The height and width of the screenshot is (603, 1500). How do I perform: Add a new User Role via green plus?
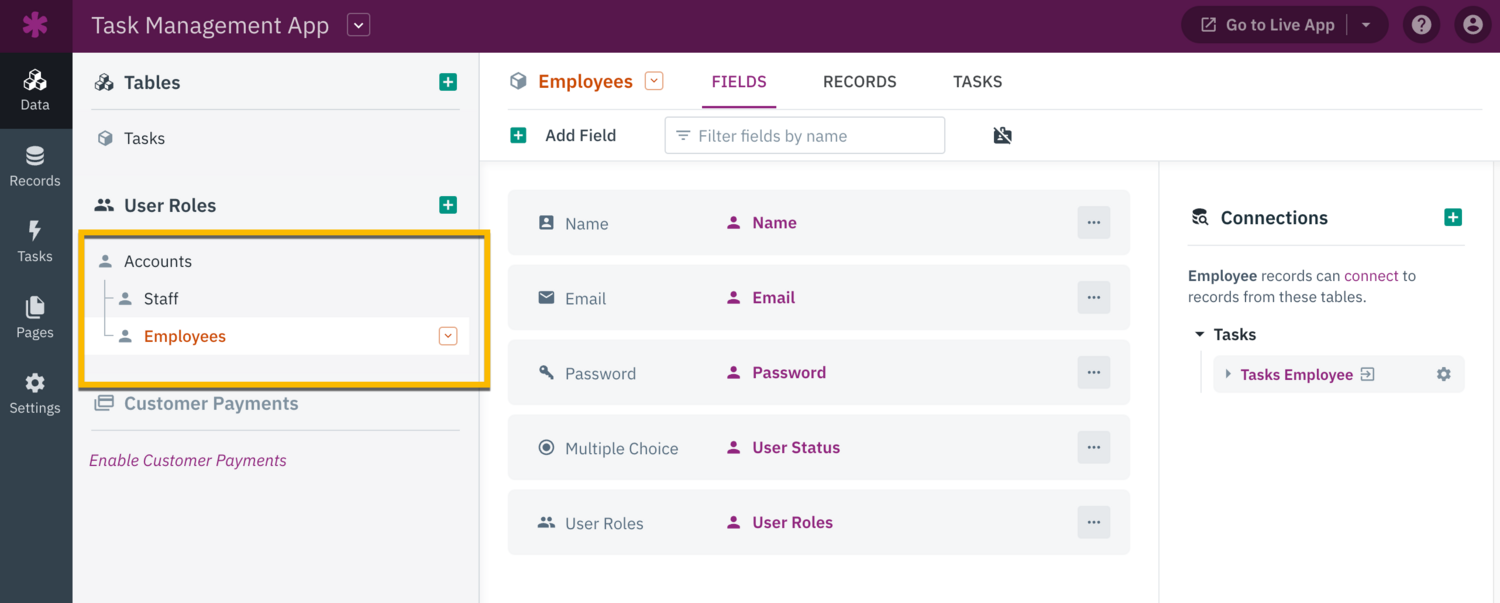[447, 204]
